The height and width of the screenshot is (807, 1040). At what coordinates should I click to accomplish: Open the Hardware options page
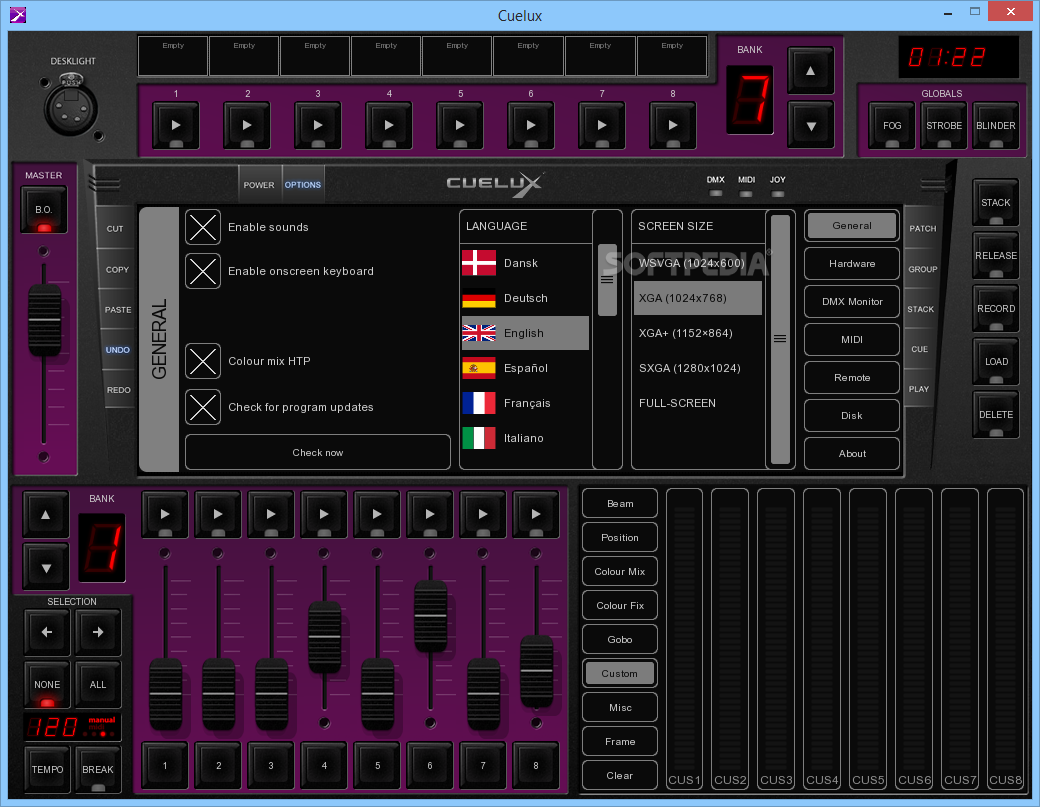(x=852, y=263)
